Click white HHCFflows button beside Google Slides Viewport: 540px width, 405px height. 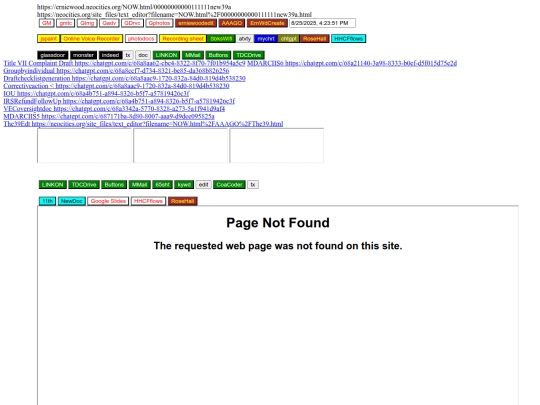148,201
